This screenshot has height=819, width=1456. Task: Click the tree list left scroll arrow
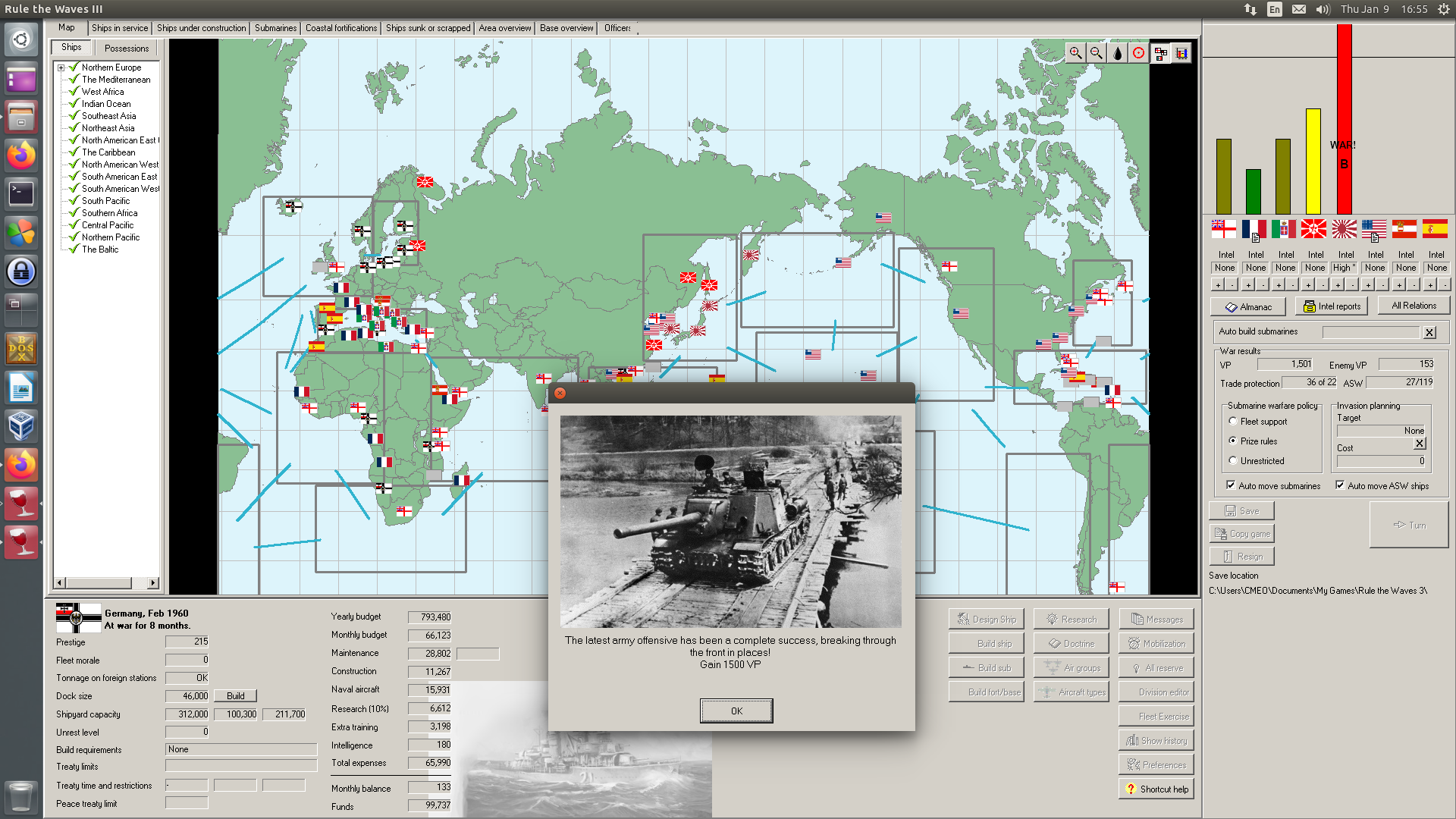click(59, 582)
